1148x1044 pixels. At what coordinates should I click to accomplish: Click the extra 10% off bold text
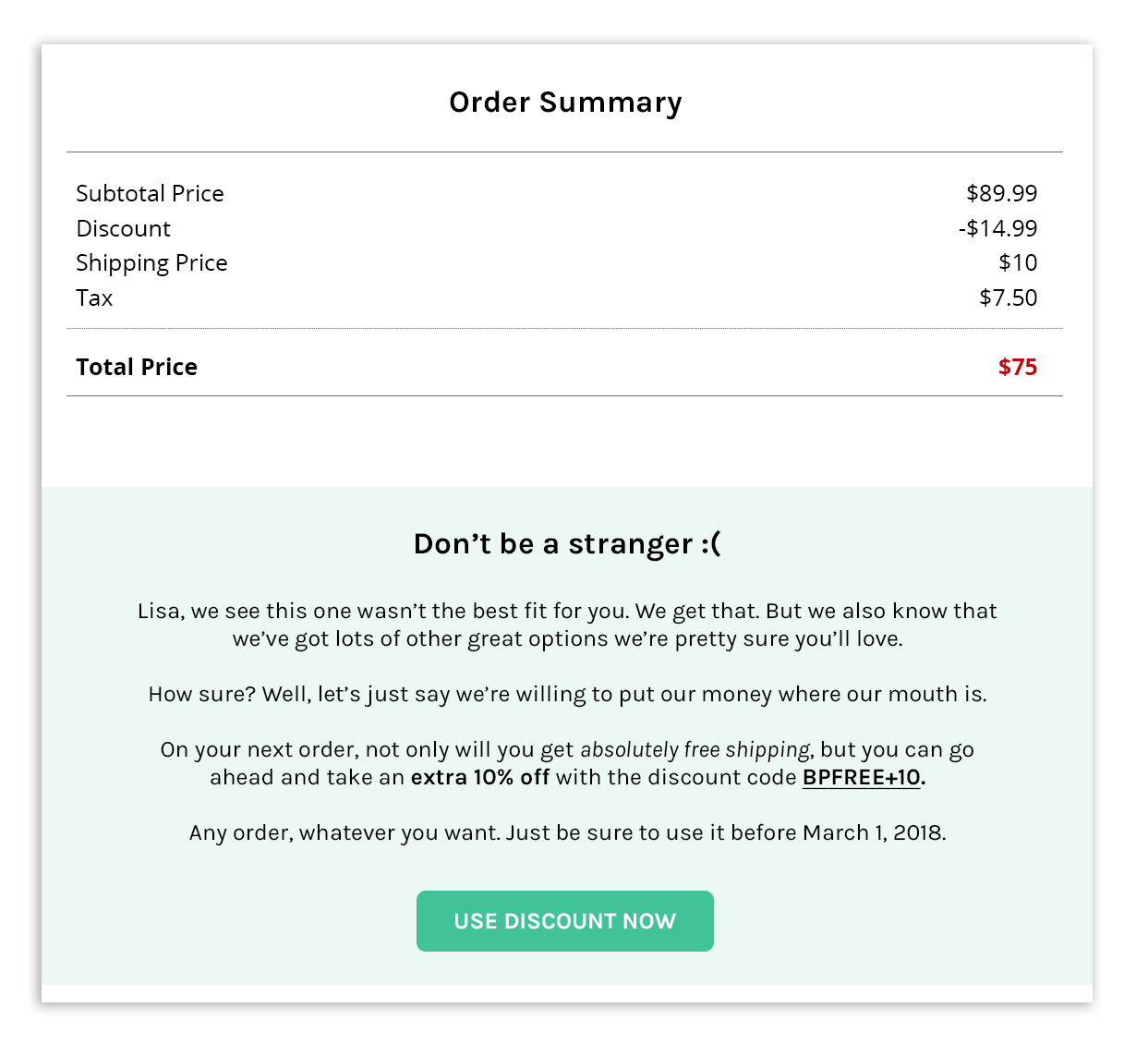[x=480, y=778]
